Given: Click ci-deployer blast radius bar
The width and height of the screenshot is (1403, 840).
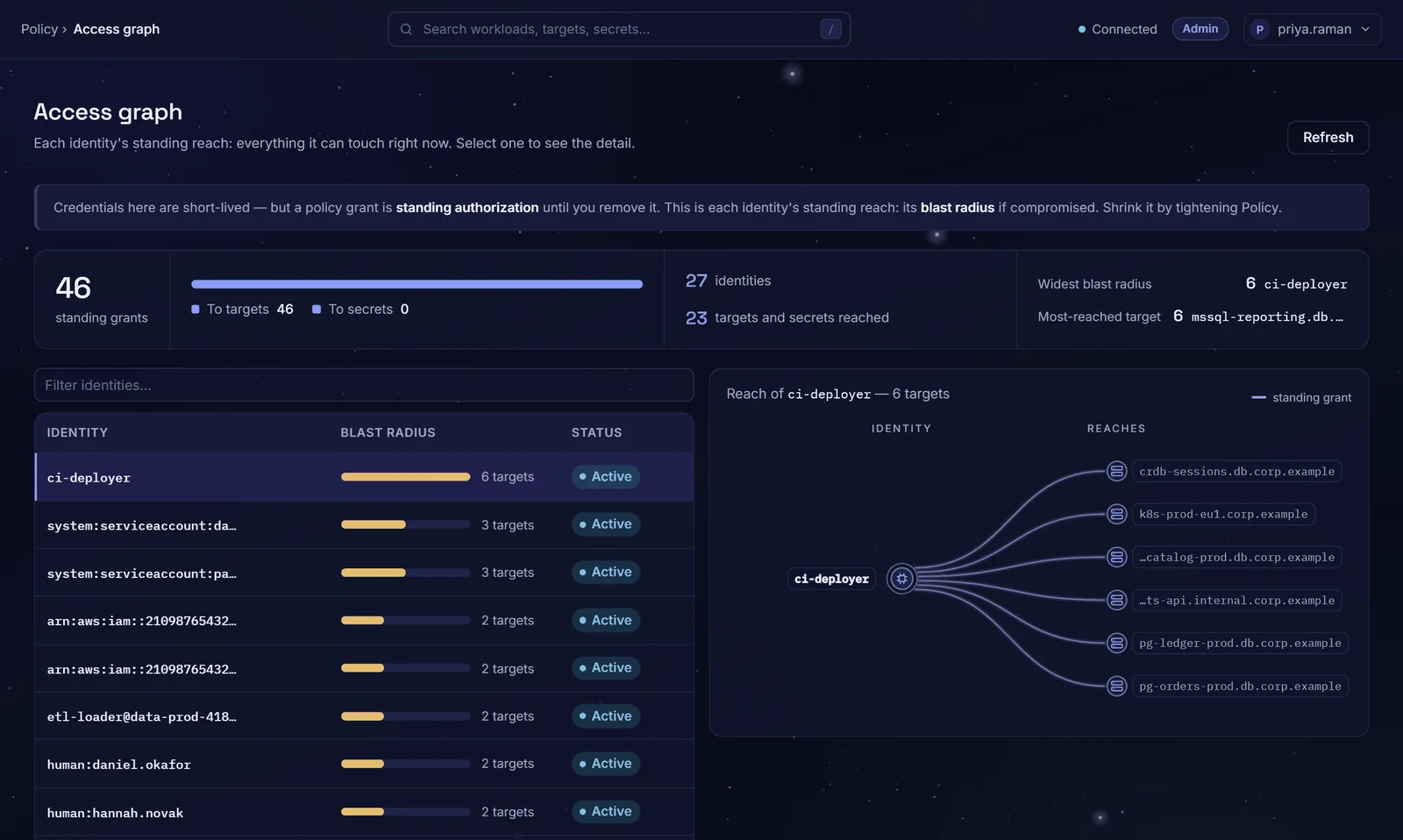Looking at the screenshot, I should point(405,477).
